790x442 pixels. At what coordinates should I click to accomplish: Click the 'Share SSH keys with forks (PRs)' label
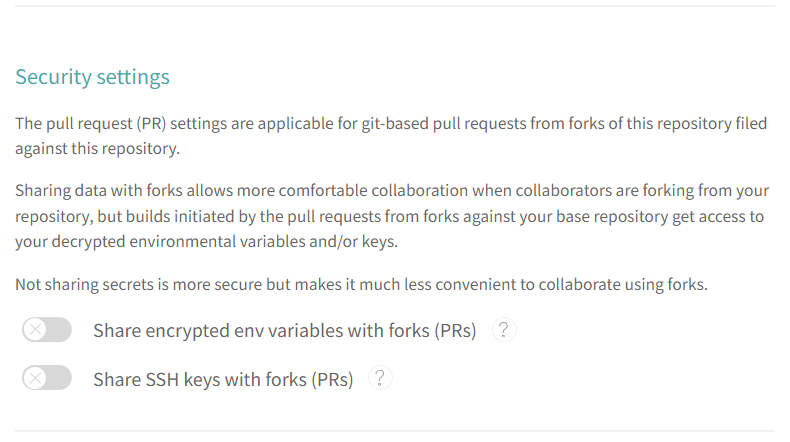tap(223, 379)
